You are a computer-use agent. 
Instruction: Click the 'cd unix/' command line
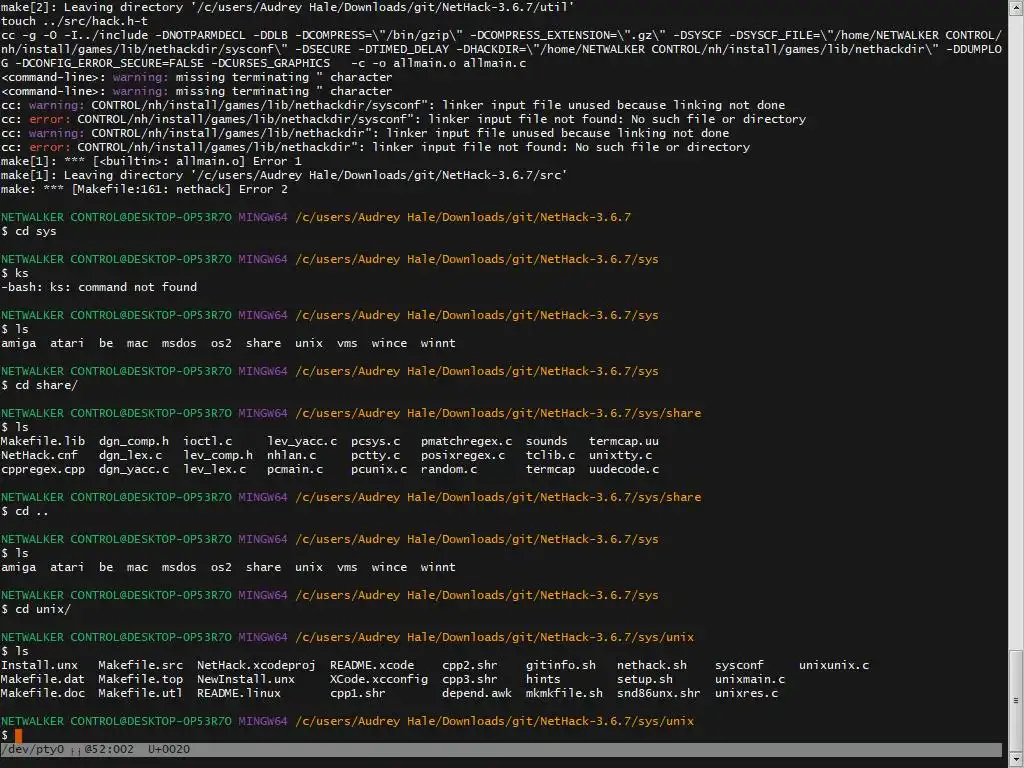pyautogui.click(x=36, y=609)
